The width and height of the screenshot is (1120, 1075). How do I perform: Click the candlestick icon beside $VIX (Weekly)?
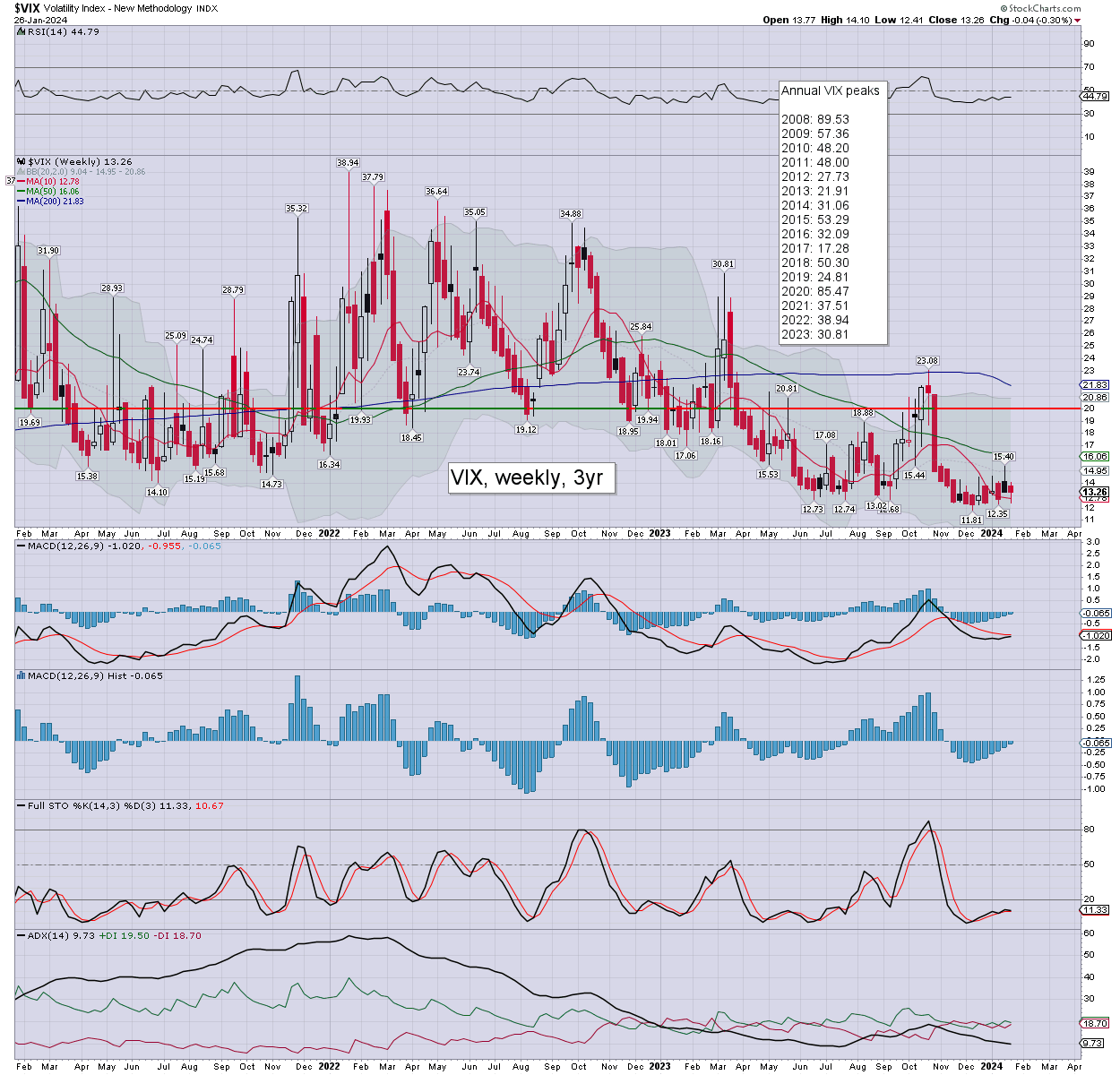tap(19, 162)
